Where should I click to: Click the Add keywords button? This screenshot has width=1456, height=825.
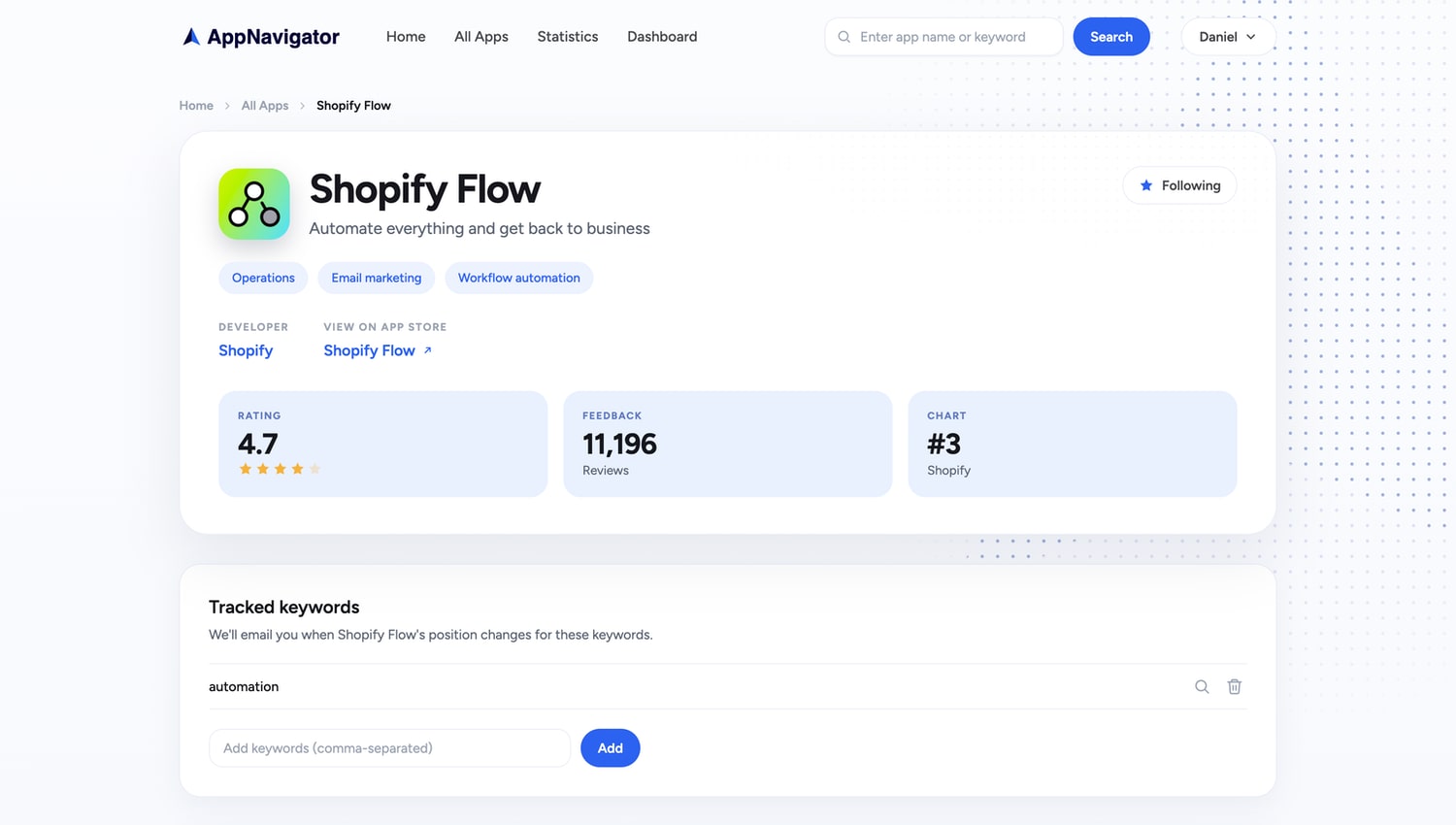point(611,748)
